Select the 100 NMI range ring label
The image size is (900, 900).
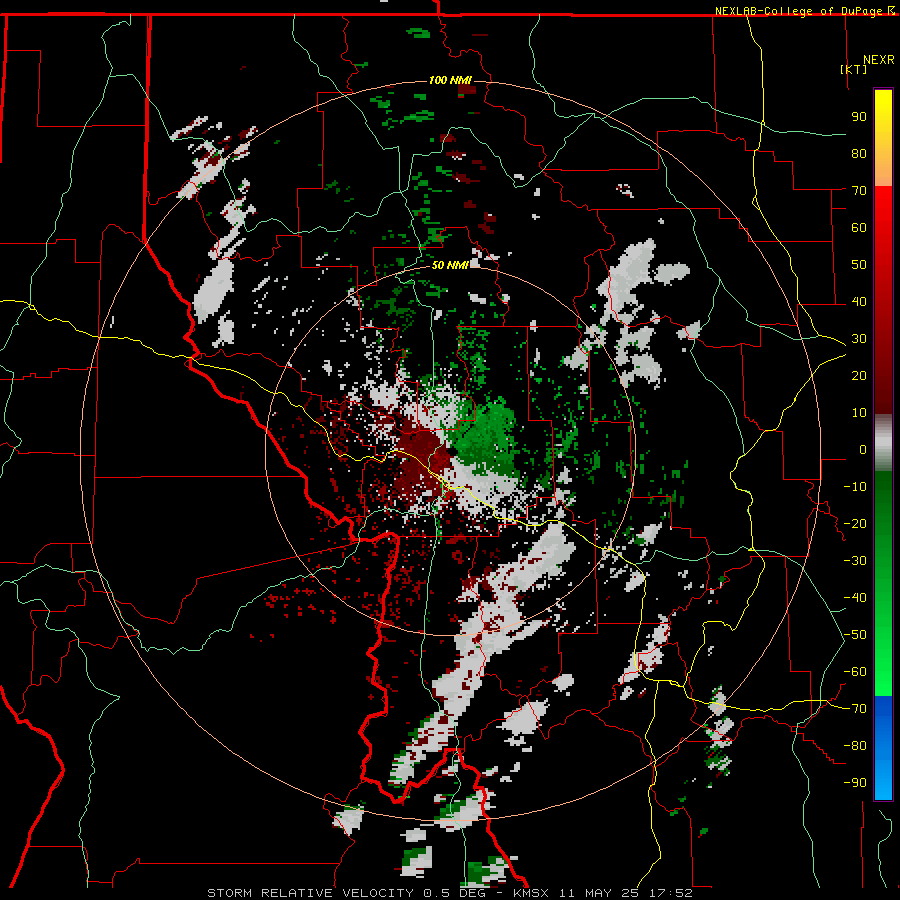pos(449,80)
